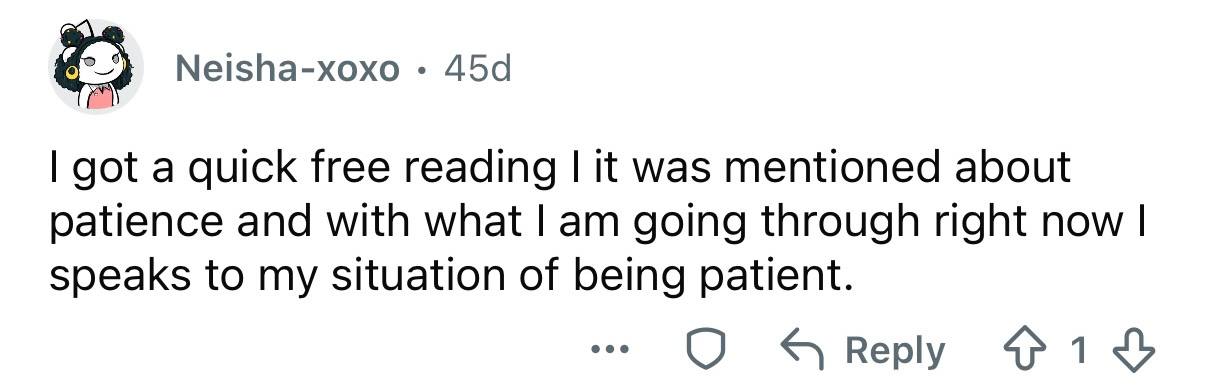
Task: Open Neisha-xoxo's avatar image
Action: pyautogui.click(x=97, y=68)
